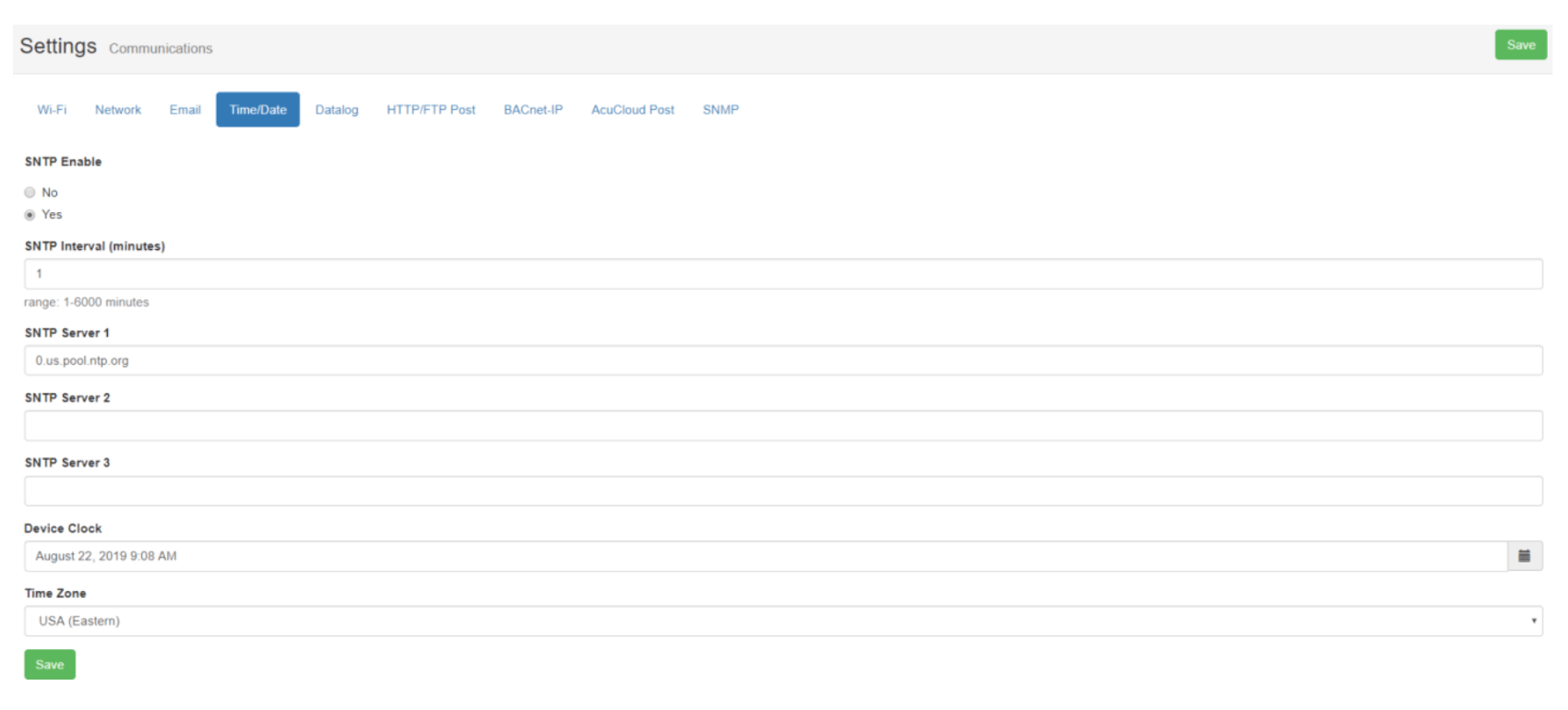Open the SNMP settings tab
The width and height of the screenshot is (1568, 710).
pyautogui.click(x=720, y=110)
